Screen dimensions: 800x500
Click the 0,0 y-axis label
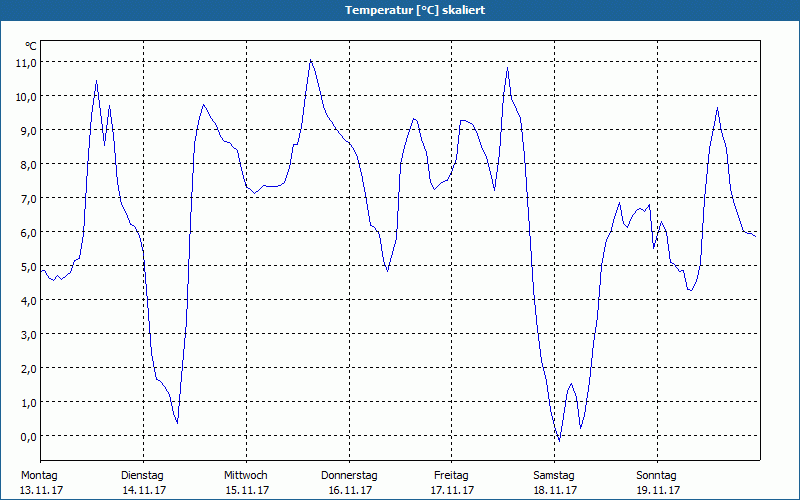coord(28,436)
